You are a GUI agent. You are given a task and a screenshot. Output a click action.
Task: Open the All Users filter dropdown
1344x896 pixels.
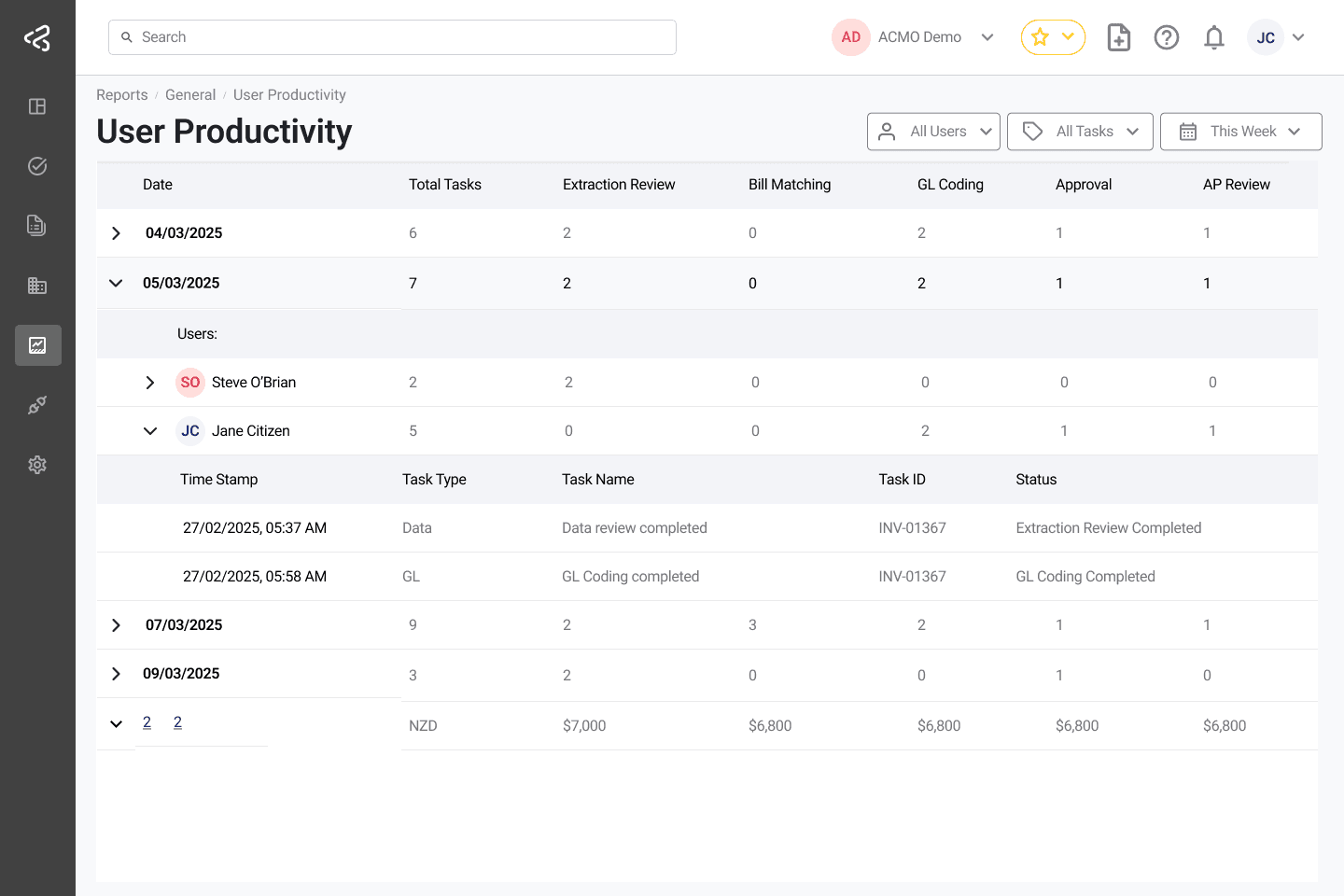[933, 131]
